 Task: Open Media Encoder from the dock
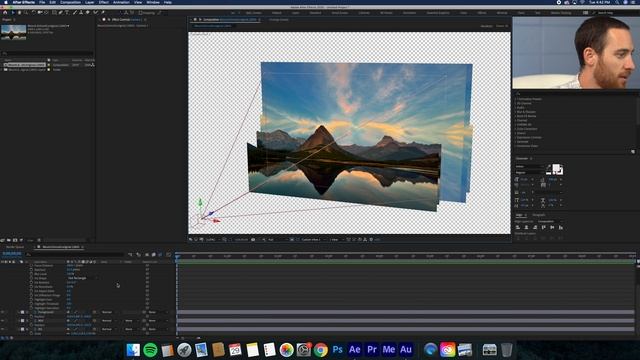pos(389,350)
